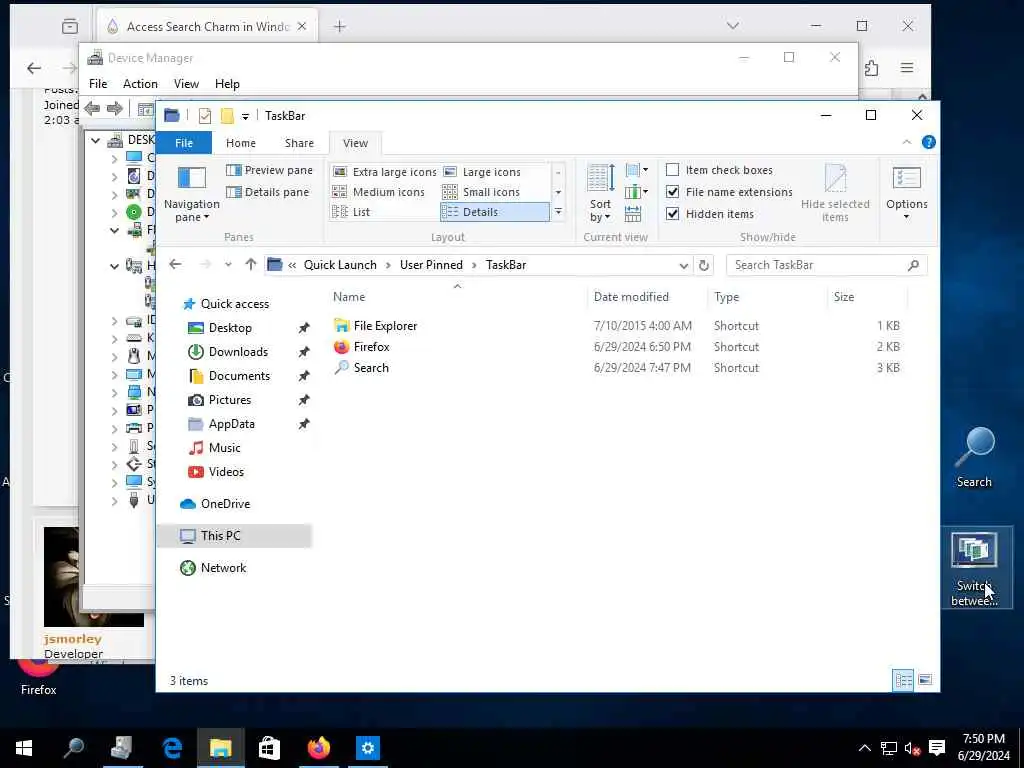
Task: Expand the layout gallery more arrow
Action: point(558,212)
